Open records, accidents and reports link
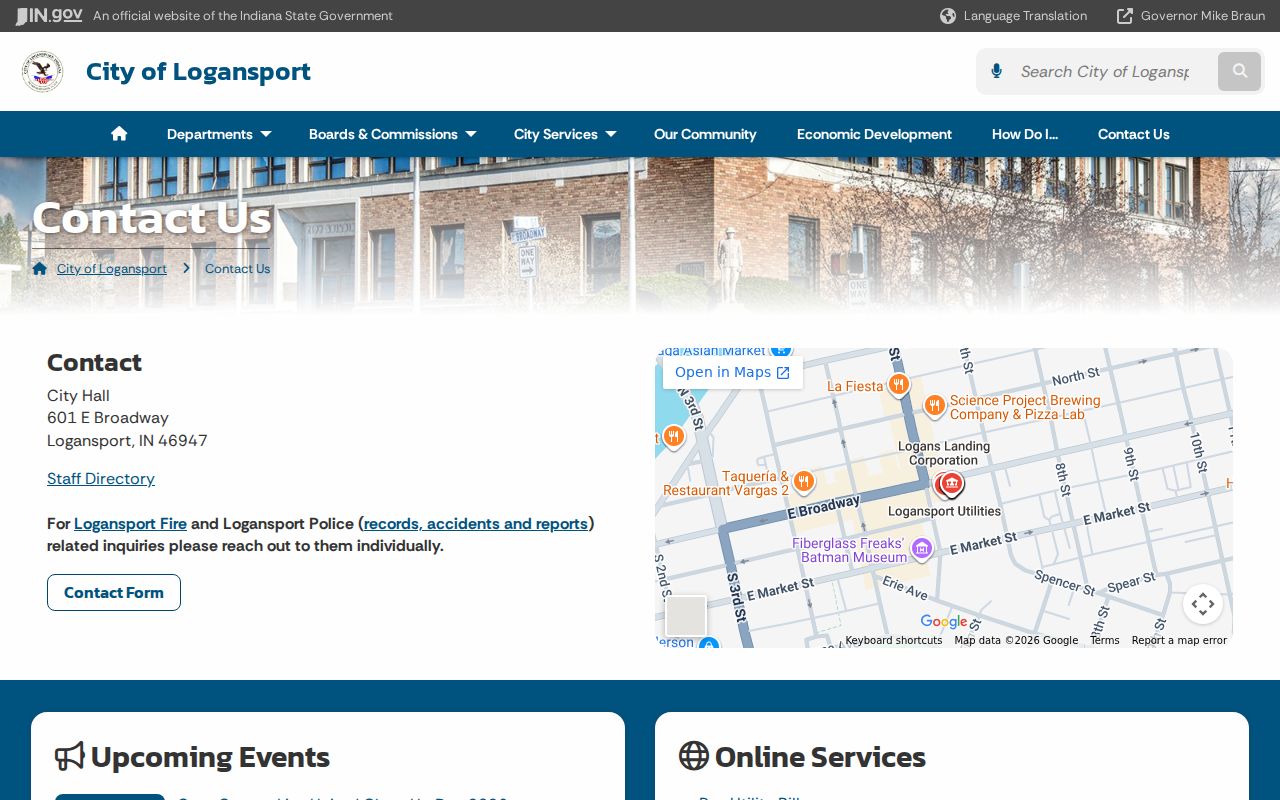This screenshot has width=1280, height=800. (476, 524)
